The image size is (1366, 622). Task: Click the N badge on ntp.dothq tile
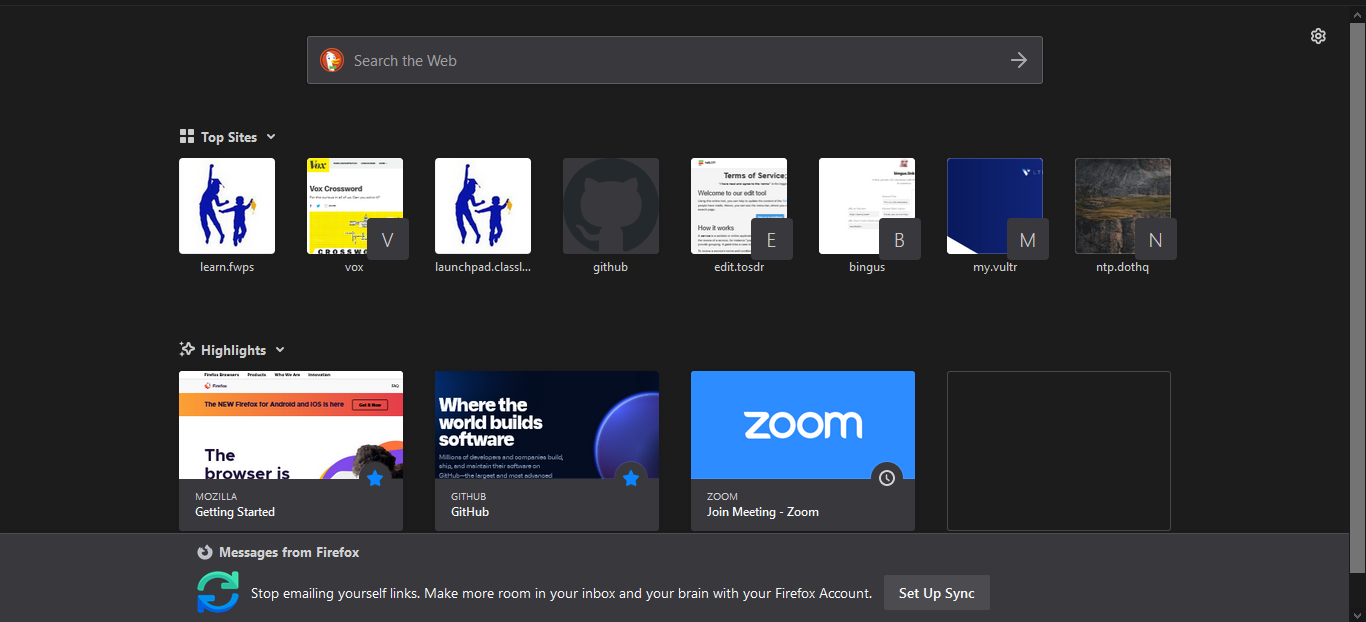click(x=1156, y=239)
